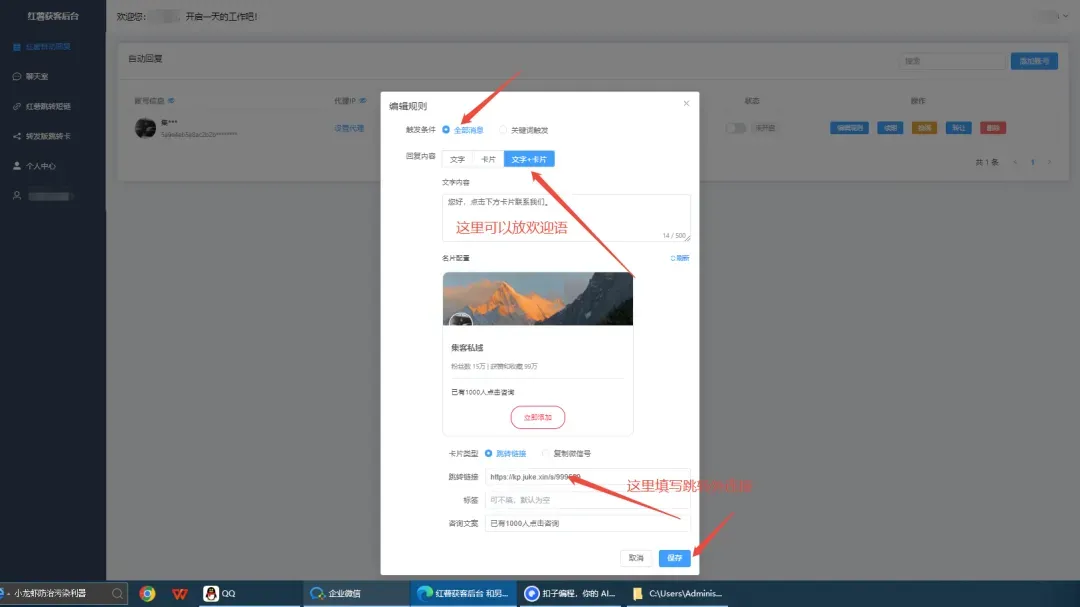Image resolution: width=1080 pixels, height=607 pixels.
Task: Click the previous page pagination arrow
Action: (1015, 160)
